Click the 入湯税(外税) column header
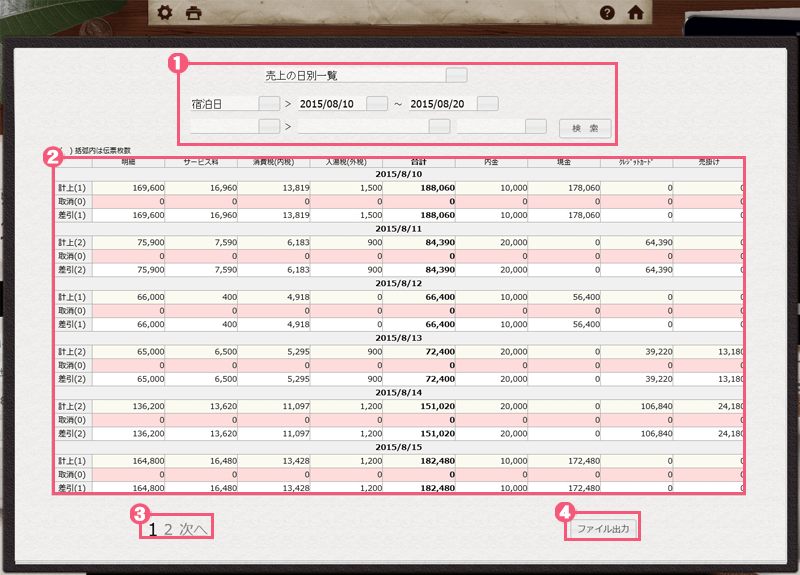The image size is (800, 575). 346,162
